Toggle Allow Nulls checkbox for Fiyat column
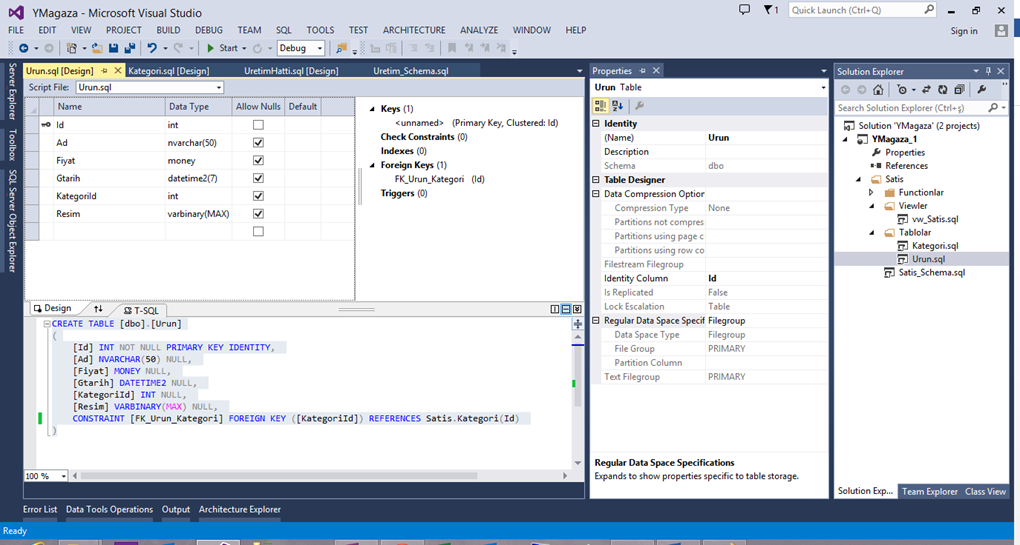The width and height of the screenshot is (1020, 545). tap(258, 160)
